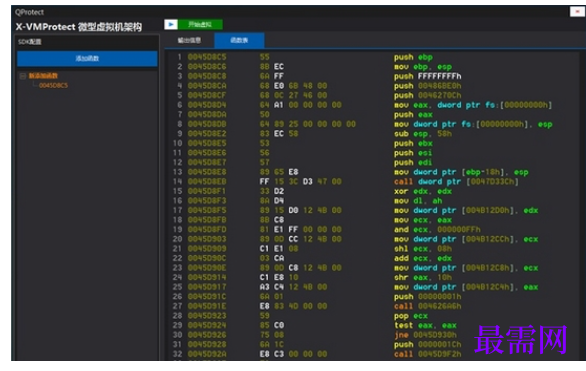Screen dimensions: 586x371
Task: Close the QProtect window
Action: (x=577, y=12)
